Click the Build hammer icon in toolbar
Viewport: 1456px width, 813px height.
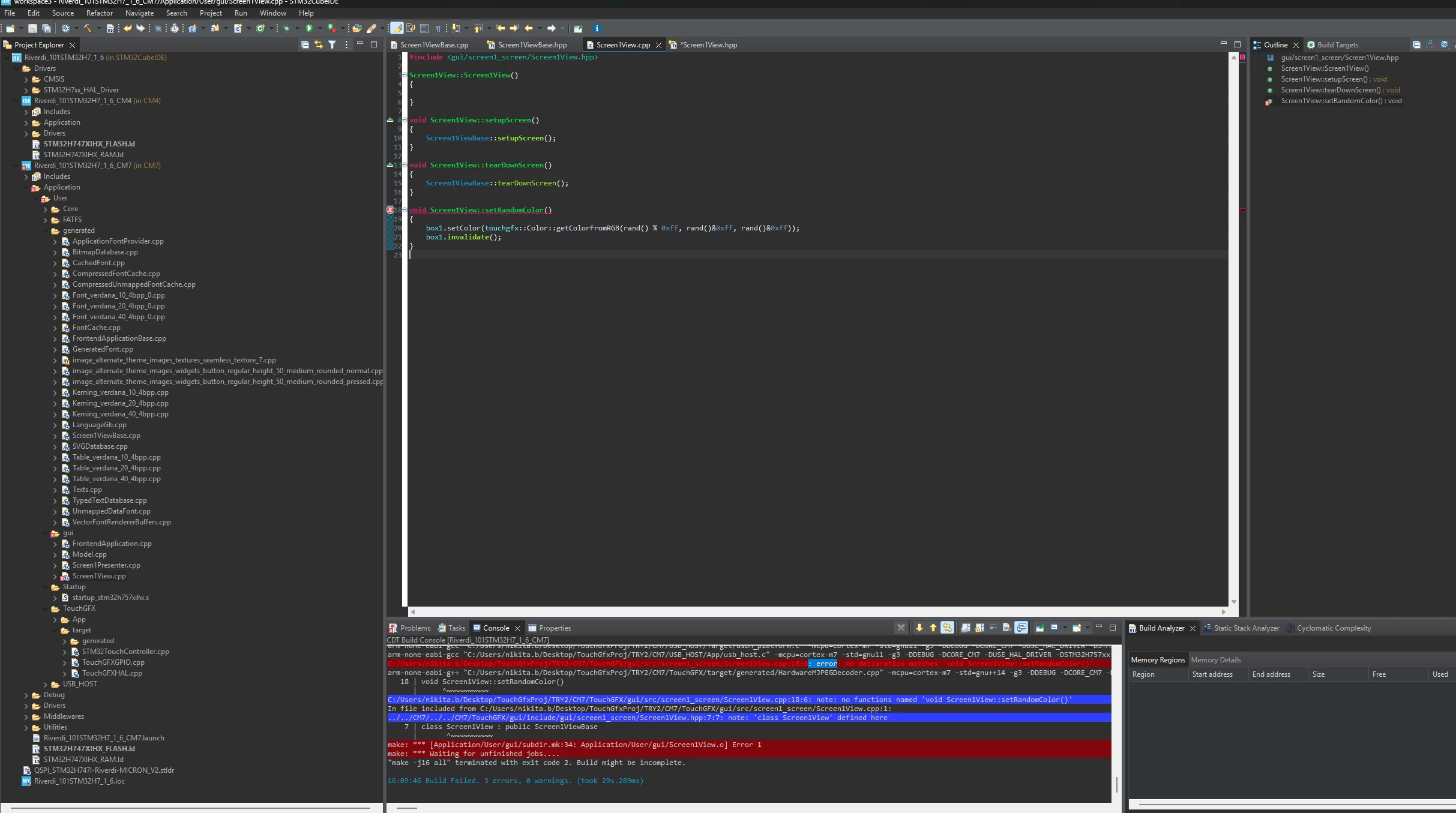pyautogui.click(x=88, y=28)
